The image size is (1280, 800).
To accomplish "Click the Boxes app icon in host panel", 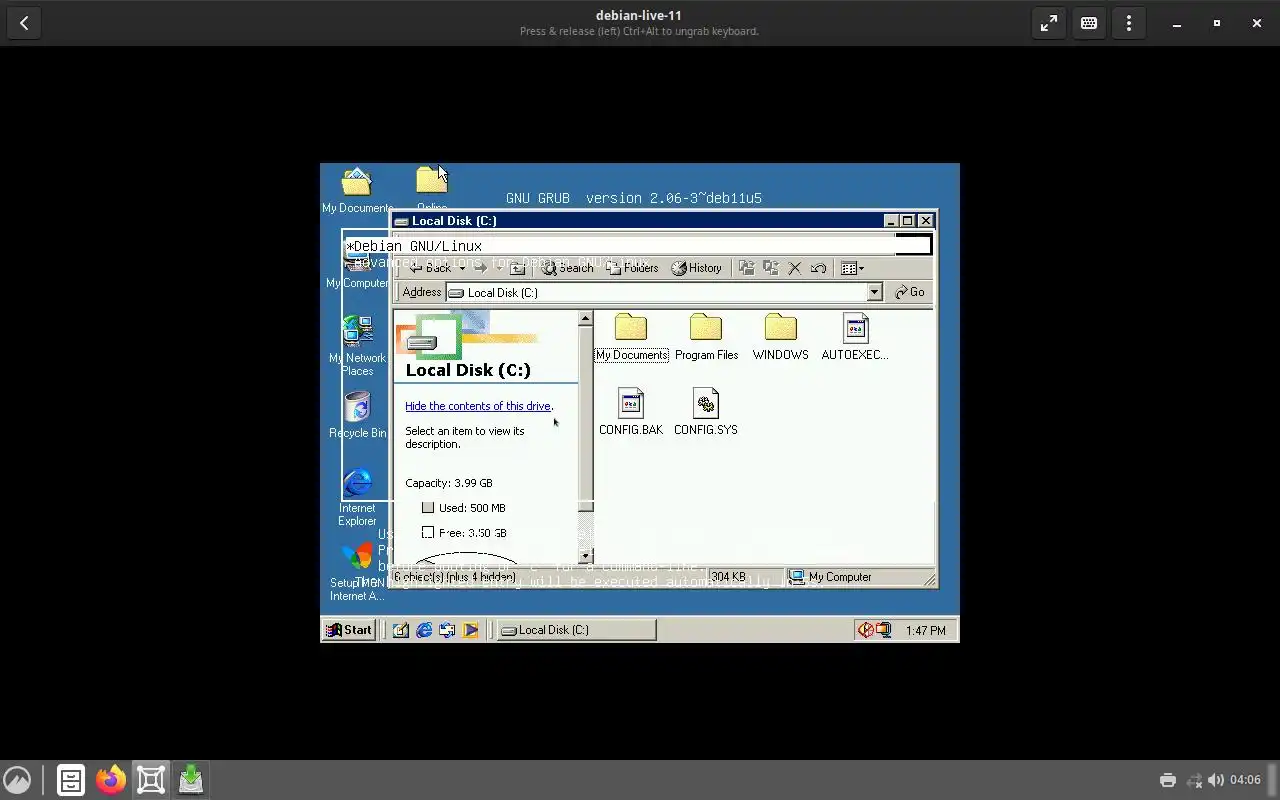I will click(151, 780).
